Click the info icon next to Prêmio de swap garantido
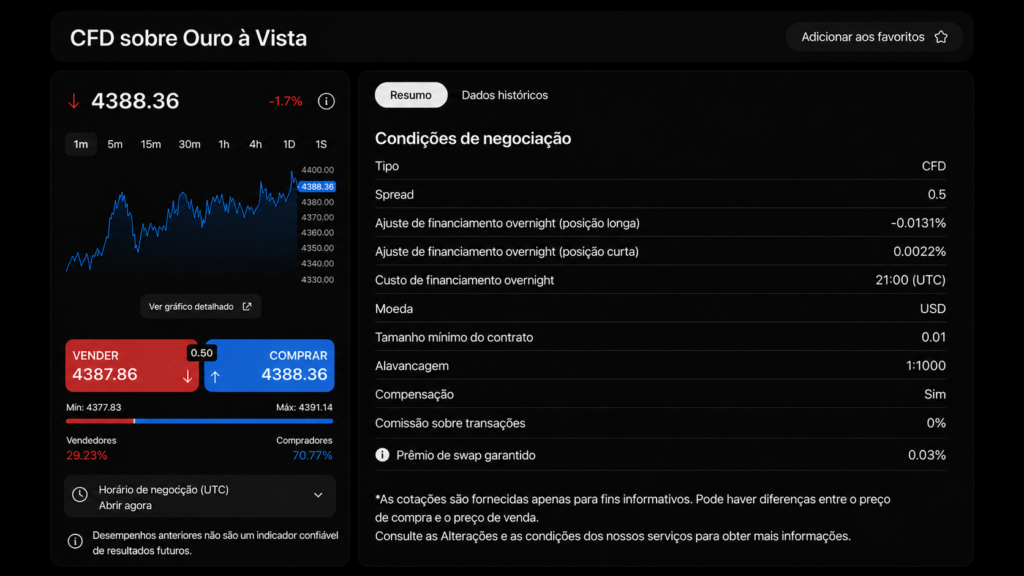The width and height of the screenshot is (1024, 576). [x=382, y=455]
